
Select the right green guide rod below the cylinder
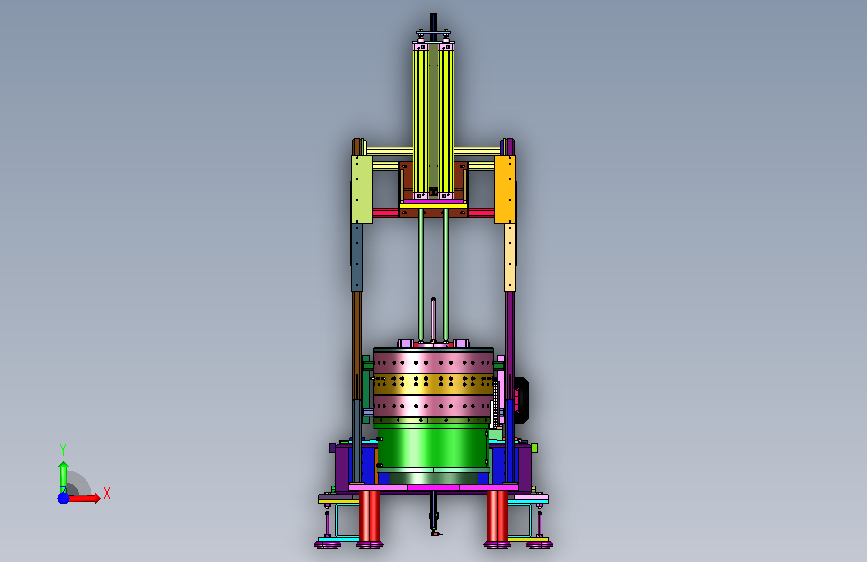[x=446, y=274]
